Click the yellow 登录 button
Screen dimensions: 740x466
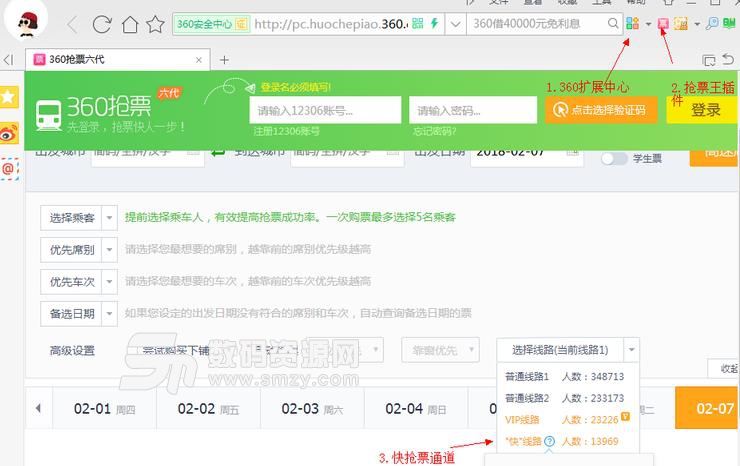(703, 110)
